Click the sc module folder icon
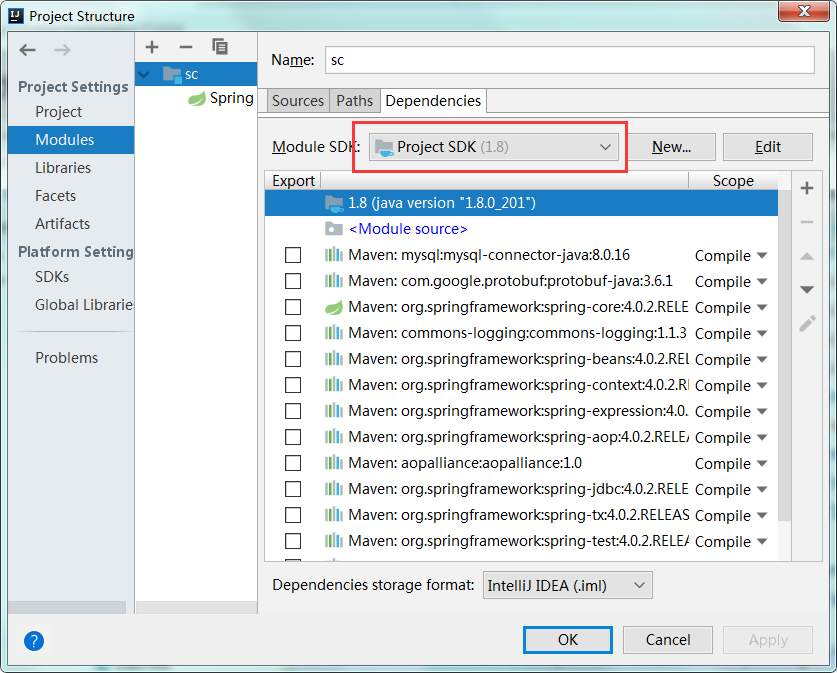This screenshot has height=673, width=837. coord(172,74)
